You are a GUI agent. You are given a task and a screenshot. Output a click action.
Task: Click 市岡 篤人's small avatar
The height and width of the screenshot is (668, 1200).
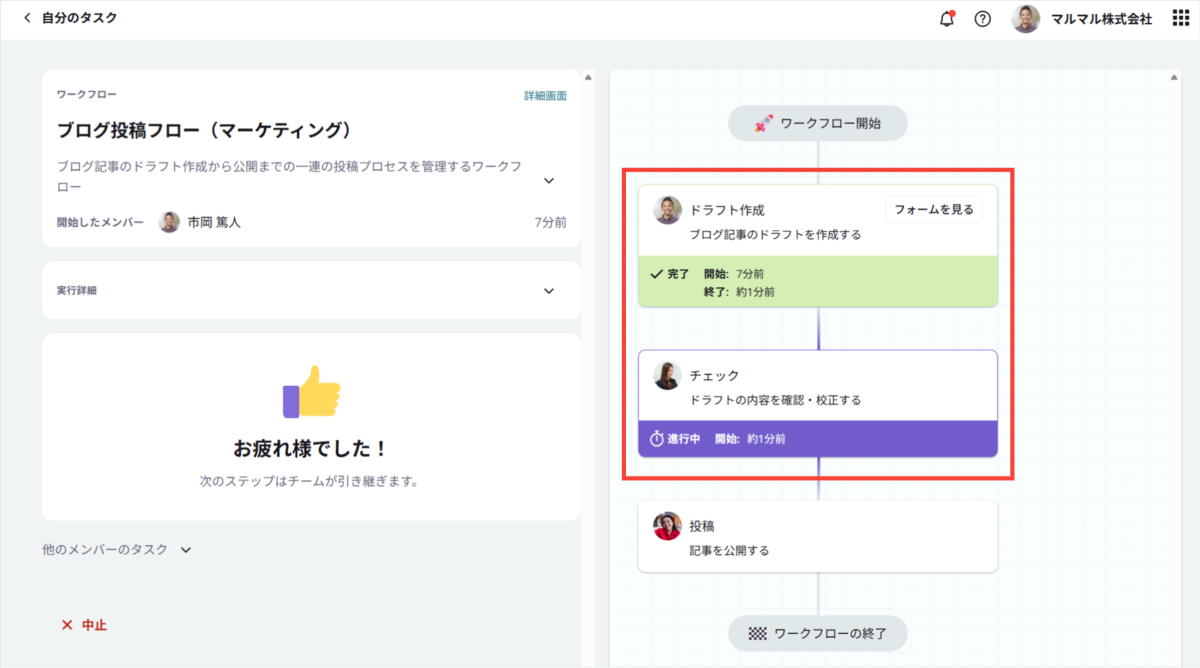coord(170,222)
